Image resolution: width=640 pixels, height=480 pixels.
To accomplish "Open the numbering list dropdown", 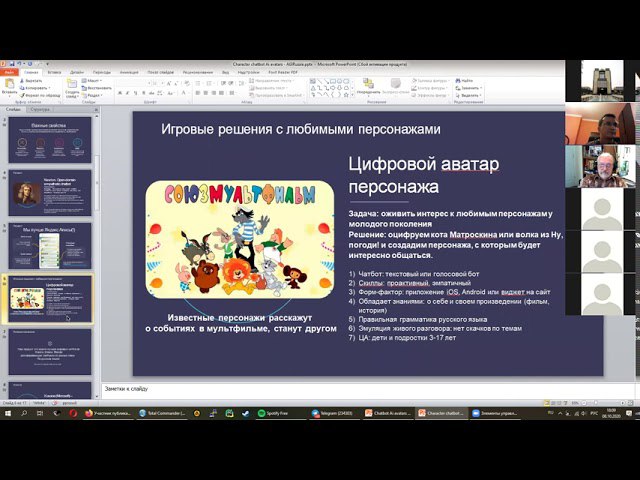I will click(210, 84).
